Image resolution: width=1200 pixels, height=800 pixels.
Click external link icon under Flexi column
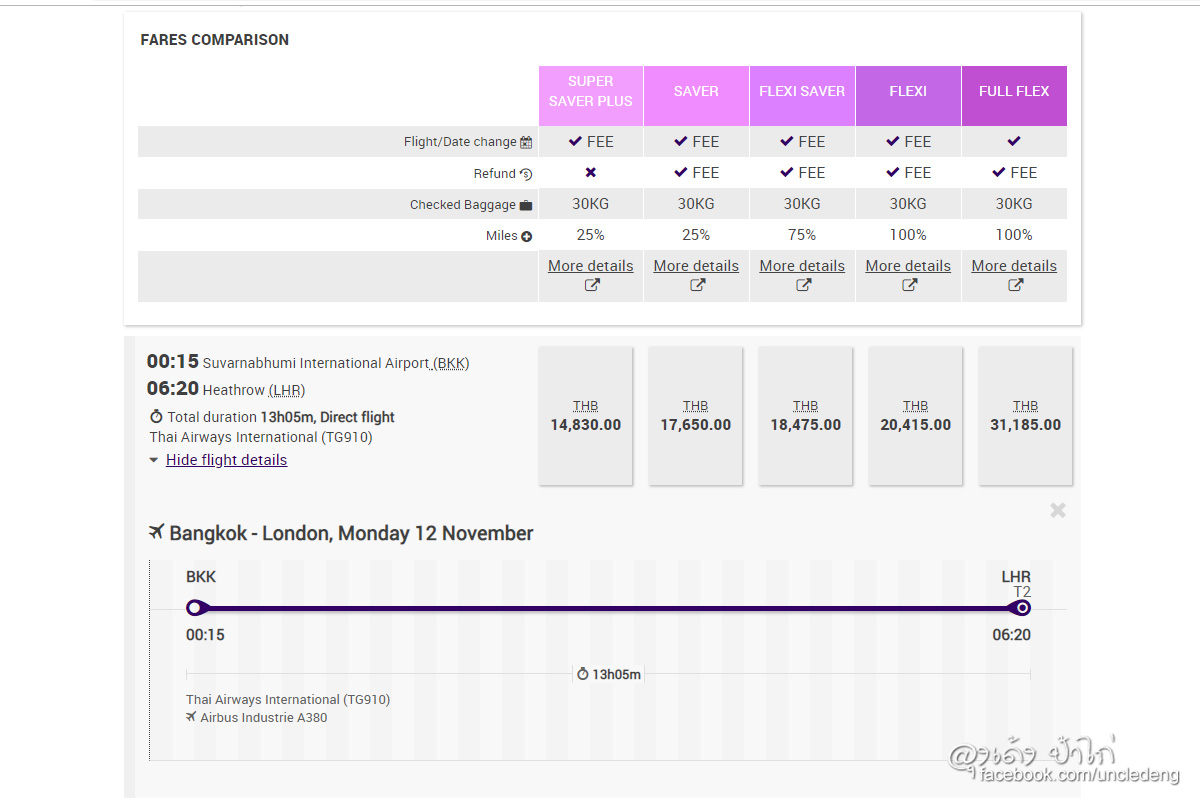click(909, 285)
